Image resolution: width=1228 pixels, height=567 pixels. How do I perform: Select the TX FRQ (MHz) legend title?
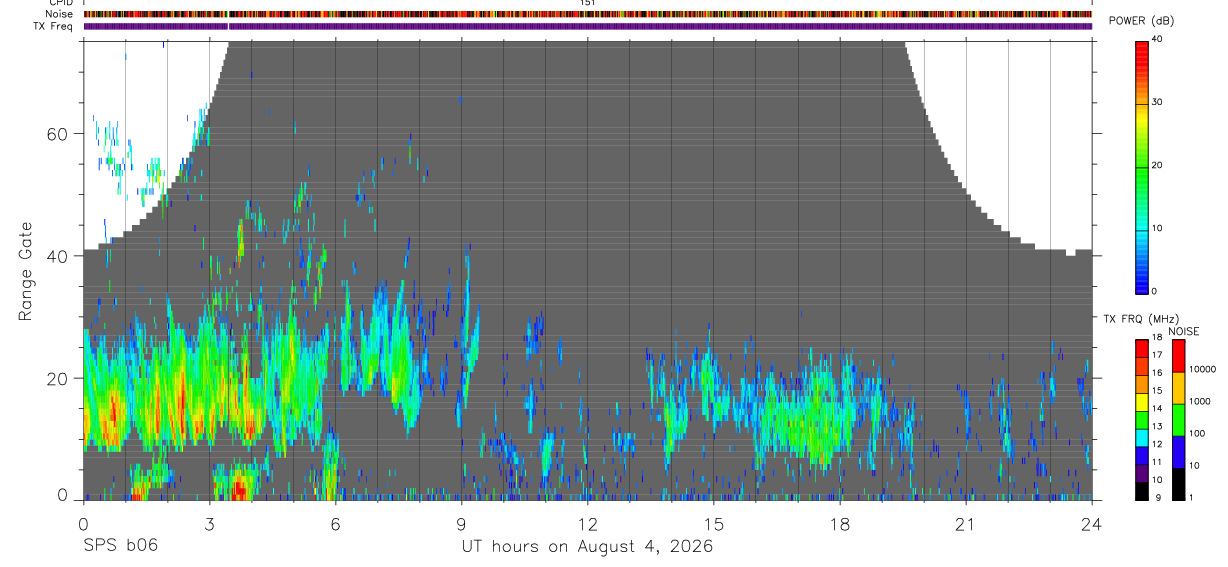pyautogui.click(x=1136, y=319)
